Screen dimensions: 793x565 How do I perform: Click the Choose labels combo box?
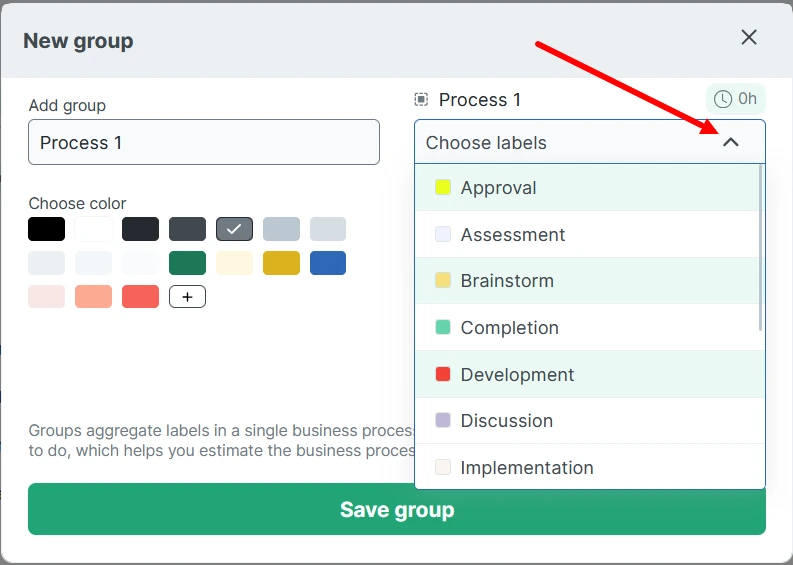[570, 142]
